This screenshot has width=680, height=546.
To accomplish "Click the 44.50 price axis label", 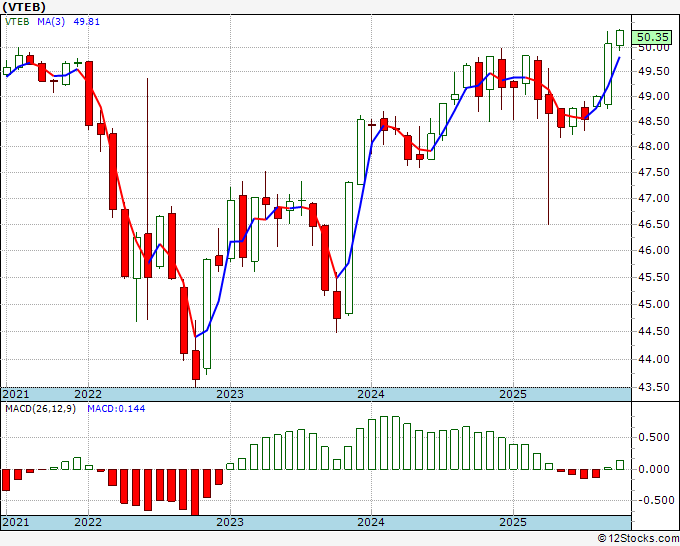I will pyautogui.click(x=654, y=331).
